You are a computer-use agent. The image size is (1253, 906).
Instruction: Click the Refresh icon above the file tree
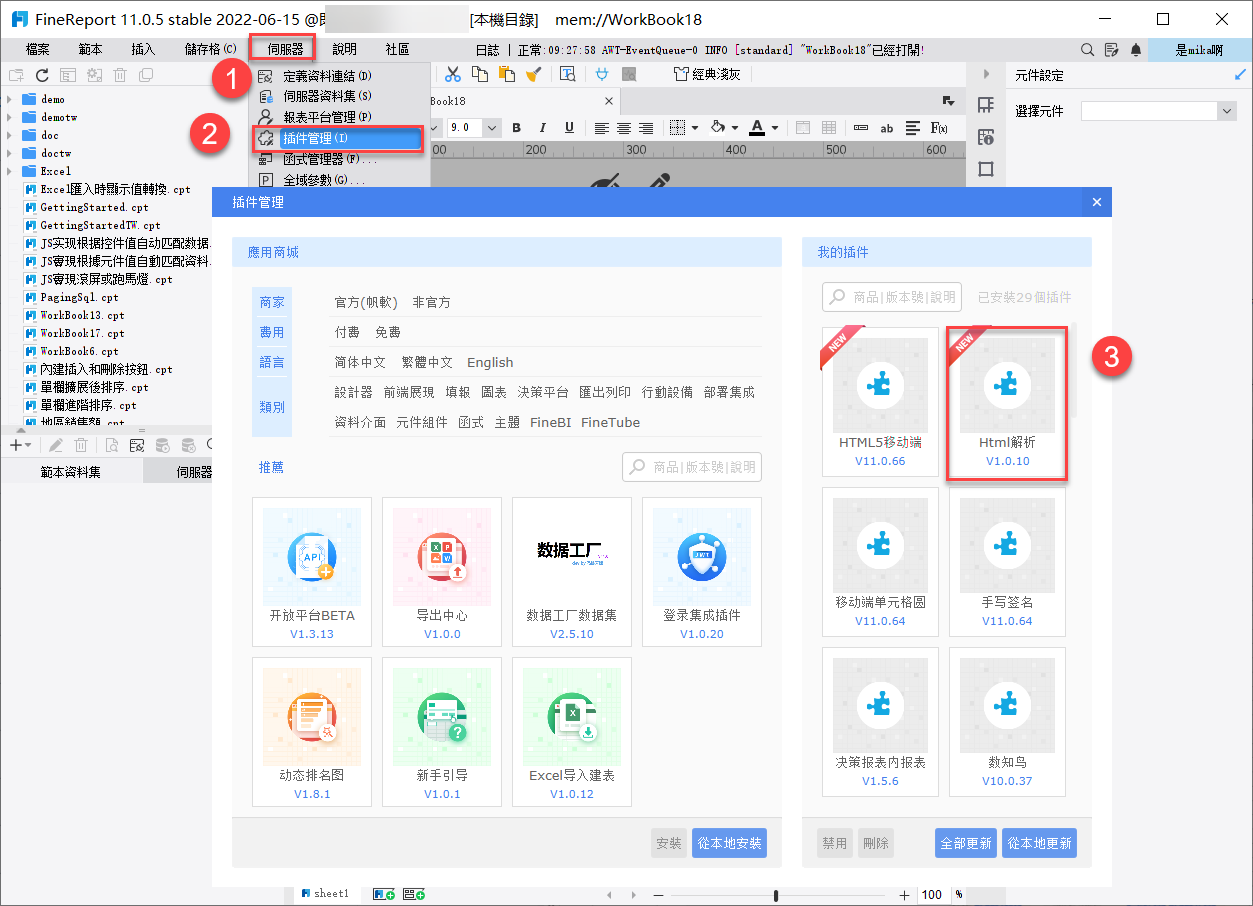[x=43, y=75]
